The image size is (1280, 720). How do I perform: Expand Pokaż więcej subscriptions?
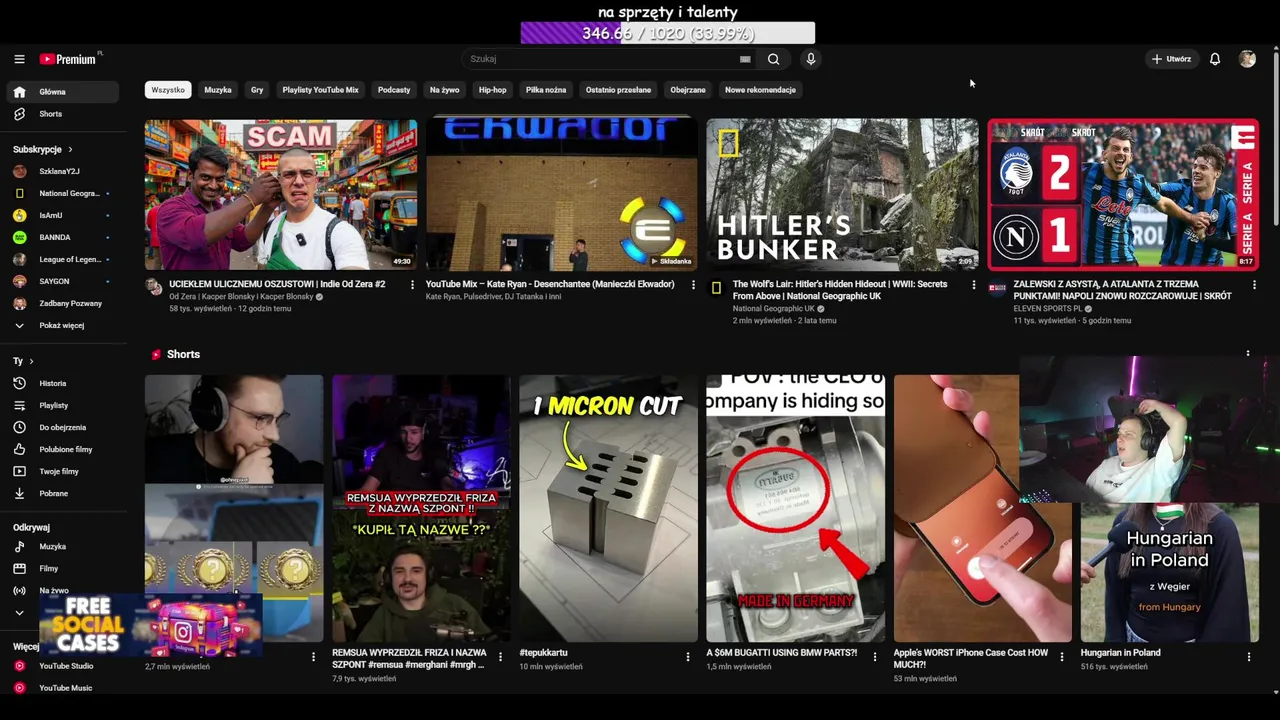(62, 325)
